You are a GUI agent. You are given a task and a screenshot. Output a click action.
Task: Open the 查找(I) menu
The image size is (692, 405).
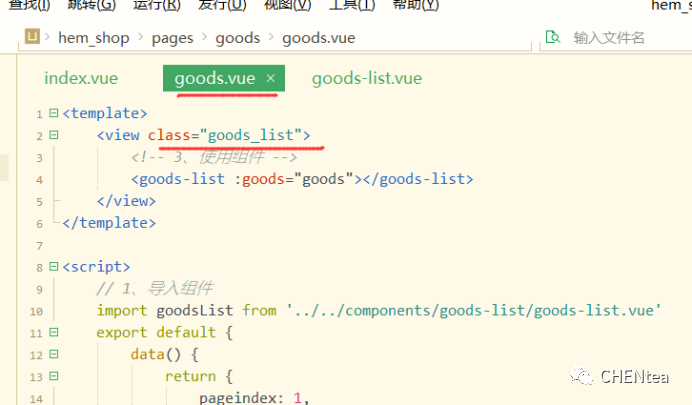(x=30, y=5)
